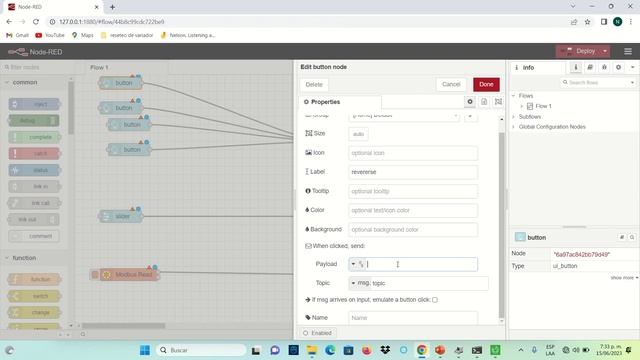
Task: Open the help book sidebar icon
Action: click(590, 67)
